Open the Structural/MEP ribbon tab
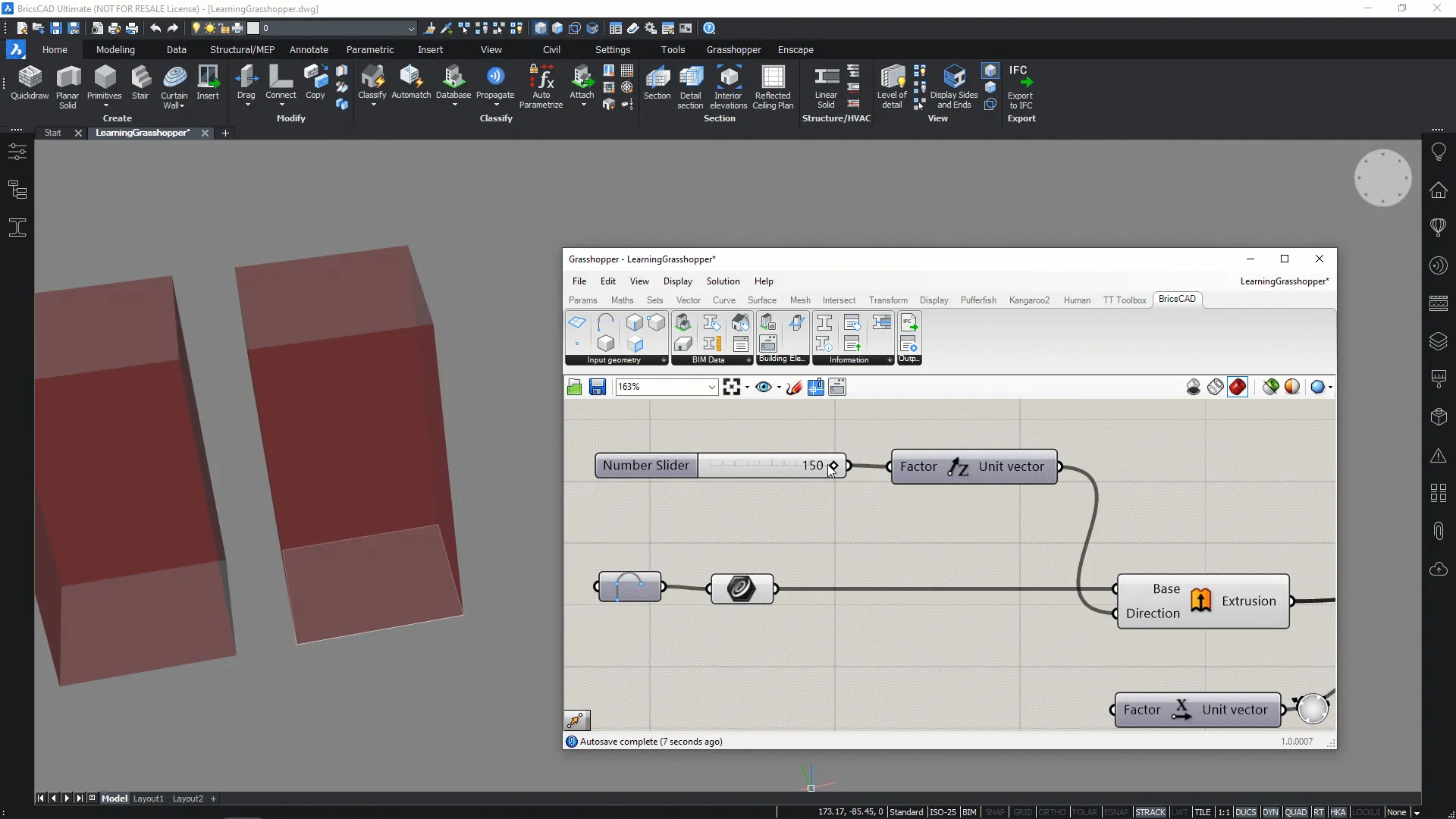Screen dimensions: 1456x819 click(x=242, y=50)
